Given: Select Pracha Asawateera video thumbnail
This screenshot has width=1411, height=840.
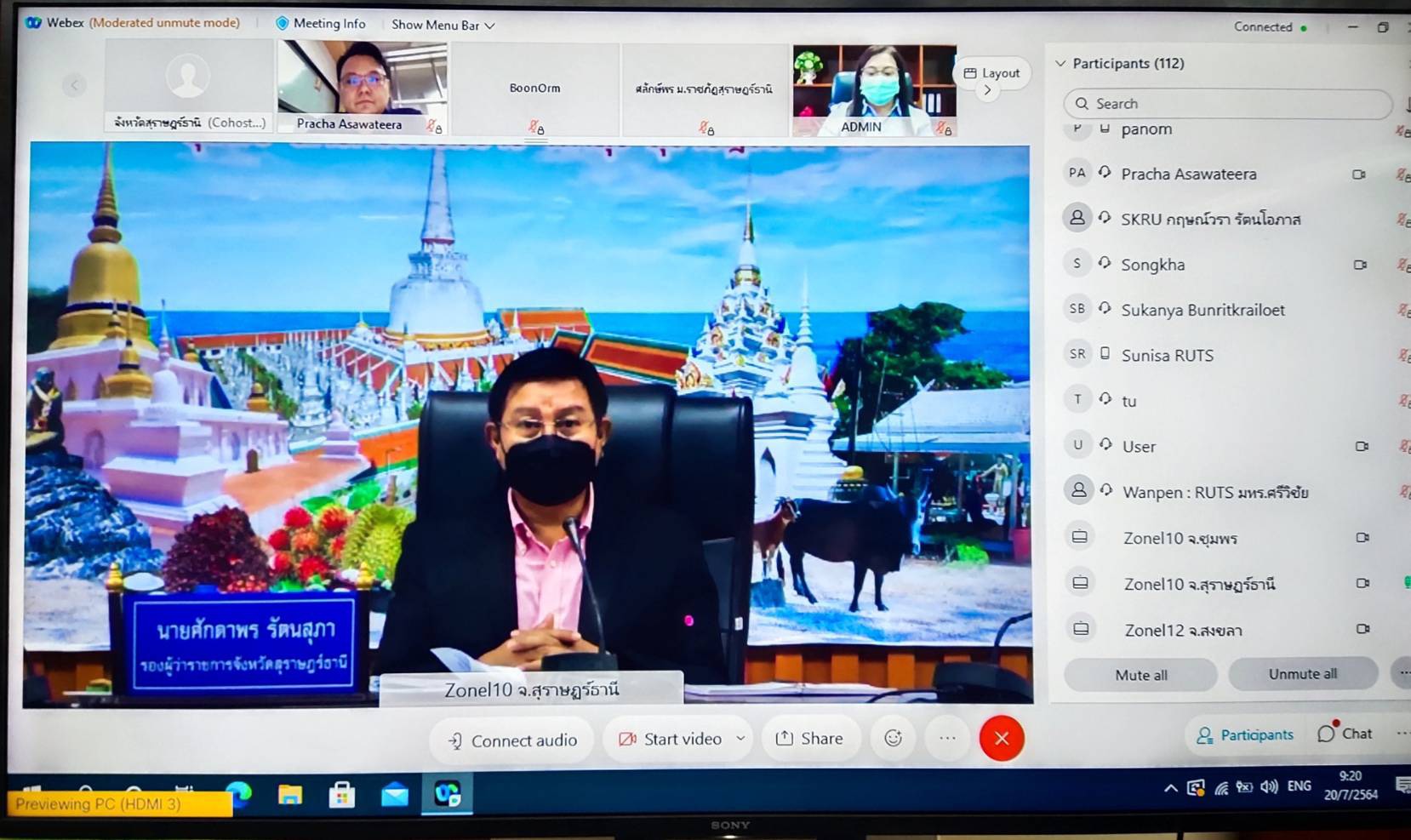Looking at the screenshot, I should (363, 88).
